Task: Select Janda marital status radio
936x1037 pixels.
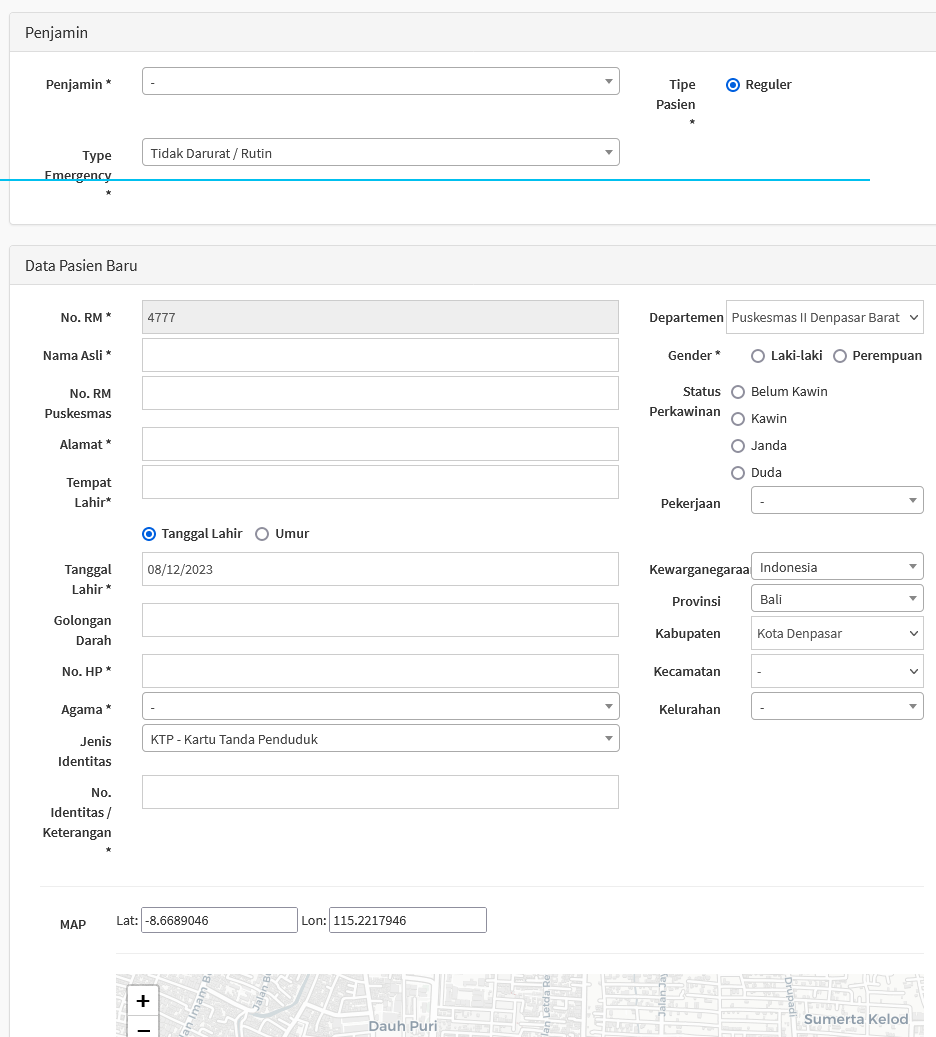Action: (x=738, y=446)
